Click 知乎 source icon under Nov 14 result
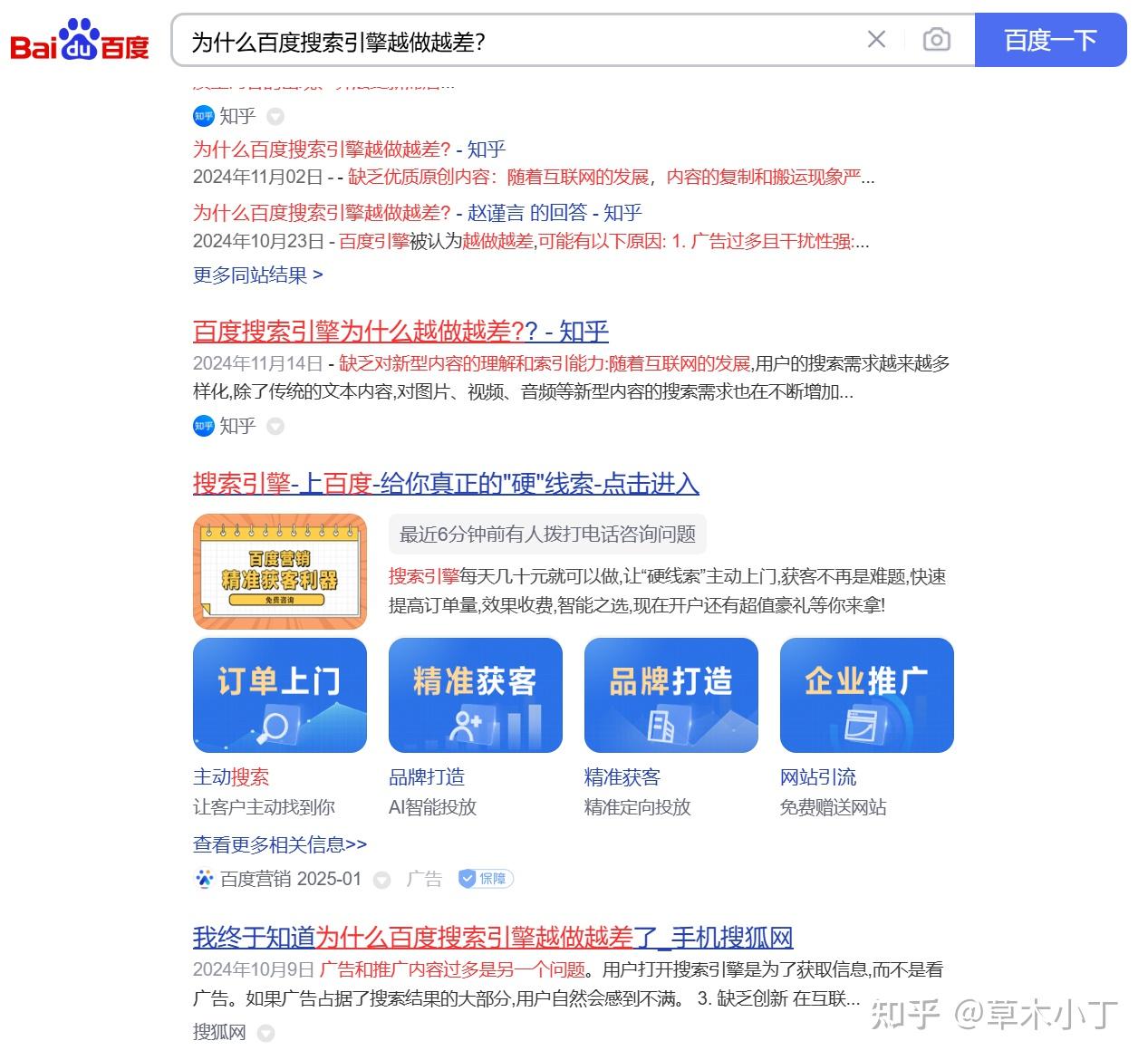Image resolution: width=1148 pixels, height=1060 pixels. (x=203, y=426)
